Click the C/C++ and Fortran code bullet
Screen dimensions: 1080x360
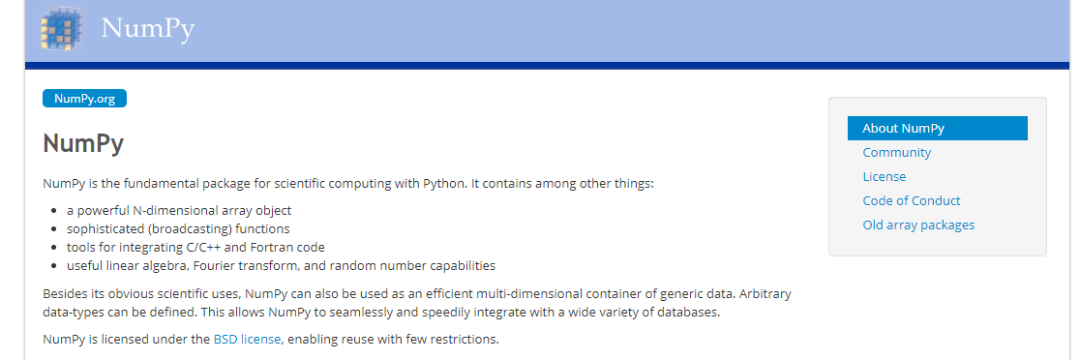[x=196, y=246]
